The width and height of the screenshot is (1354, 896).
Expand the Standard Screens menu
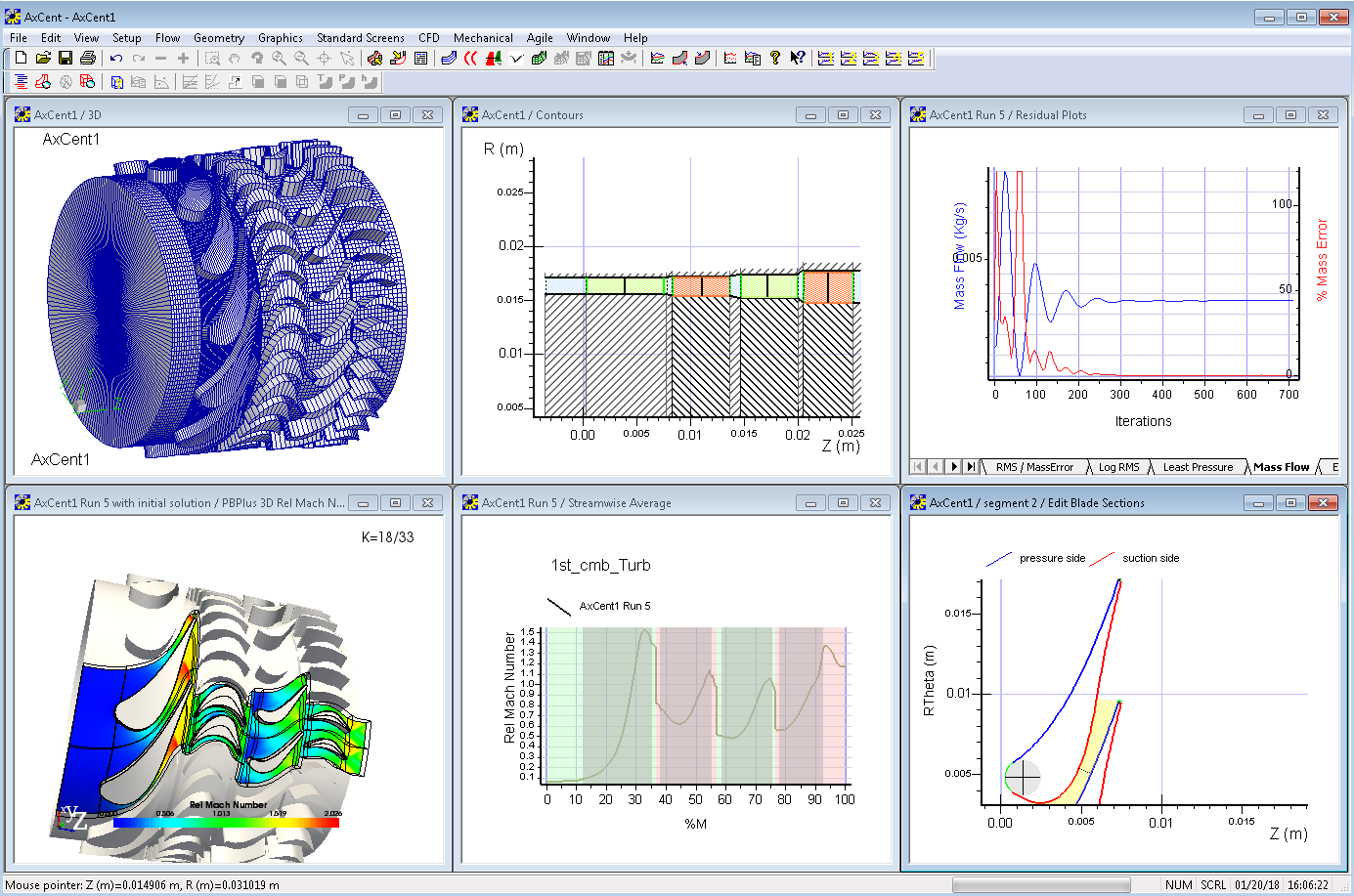coord(360,38)
